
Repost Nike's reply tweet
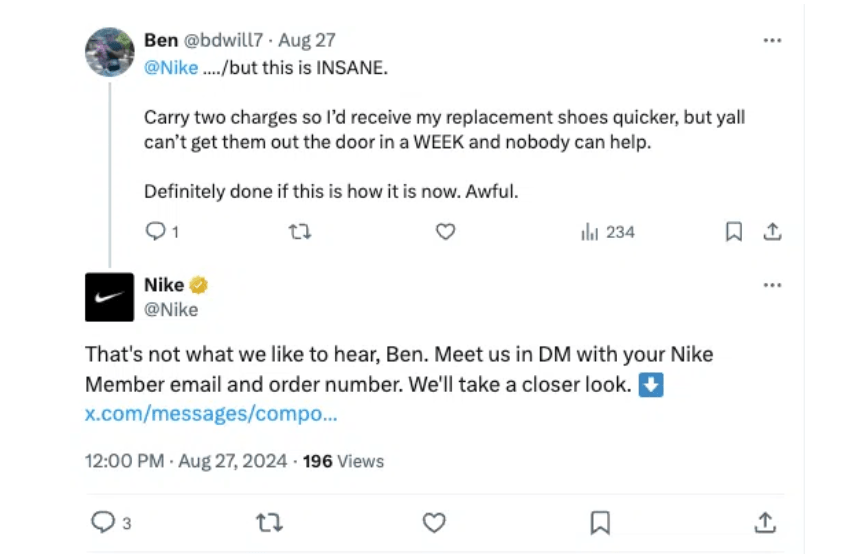pyautogui.click(x=268, y=522)
